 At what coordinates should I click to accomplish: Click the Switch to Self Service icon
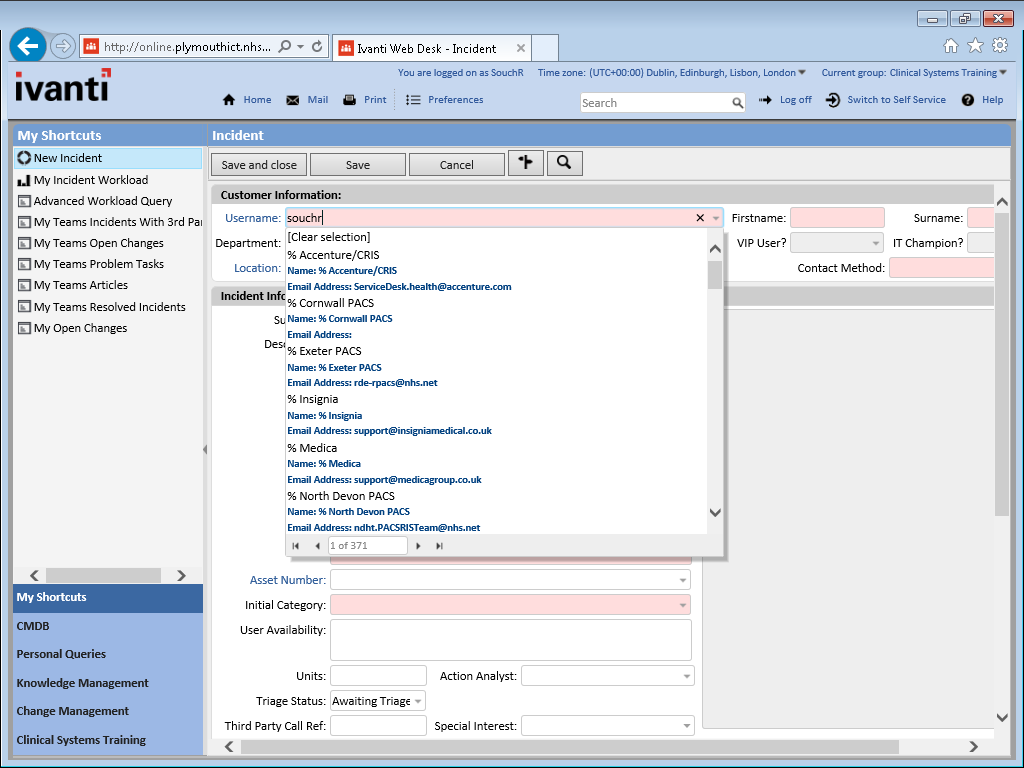[833, 100]
